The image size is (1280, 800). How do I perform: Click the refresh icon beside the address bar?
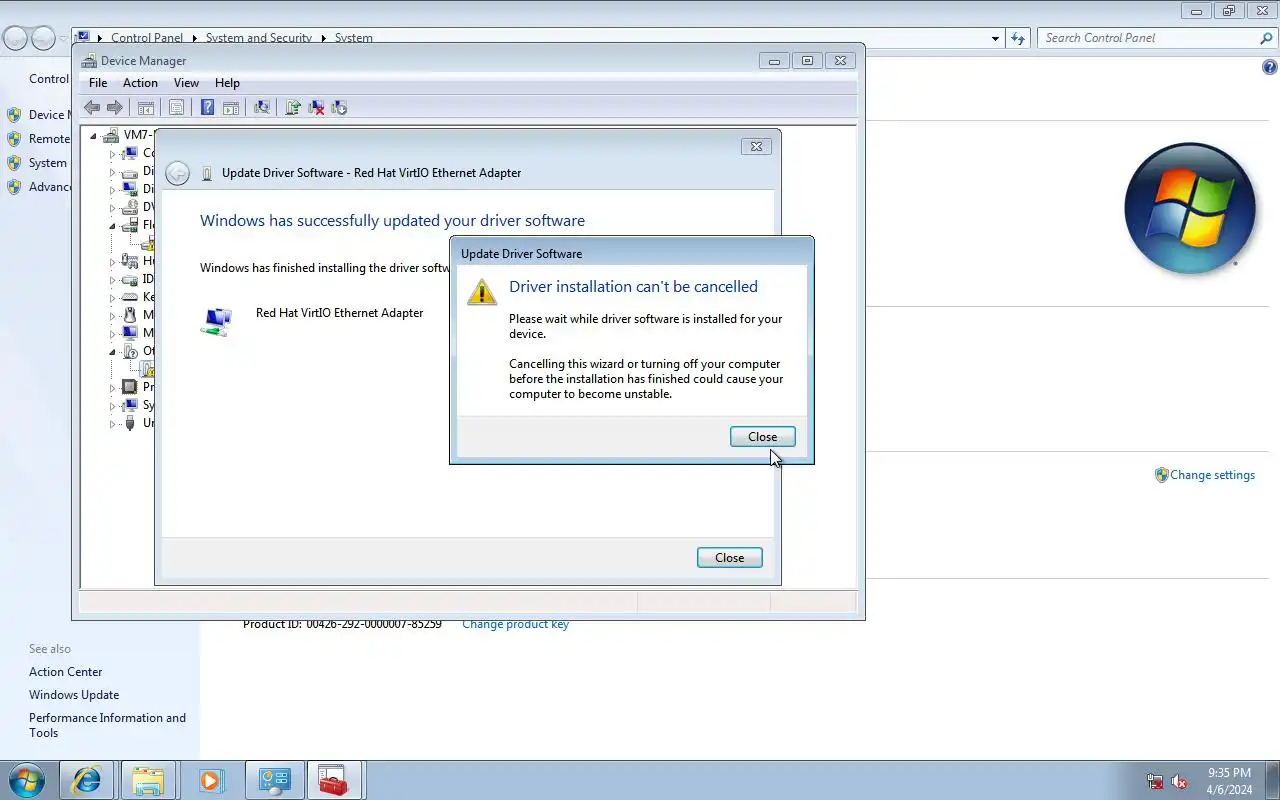pos(1018,38)
